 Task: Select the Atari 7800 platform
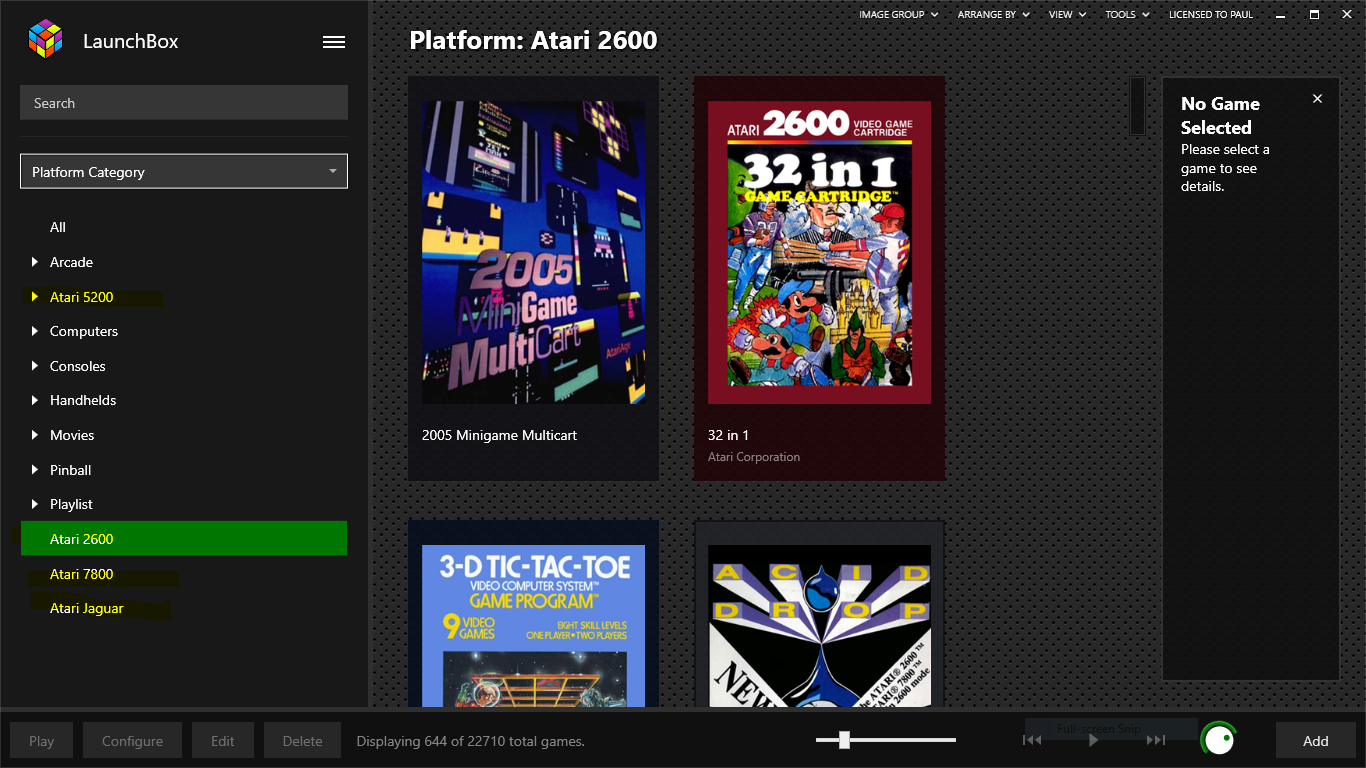click(x=82, y=574)
